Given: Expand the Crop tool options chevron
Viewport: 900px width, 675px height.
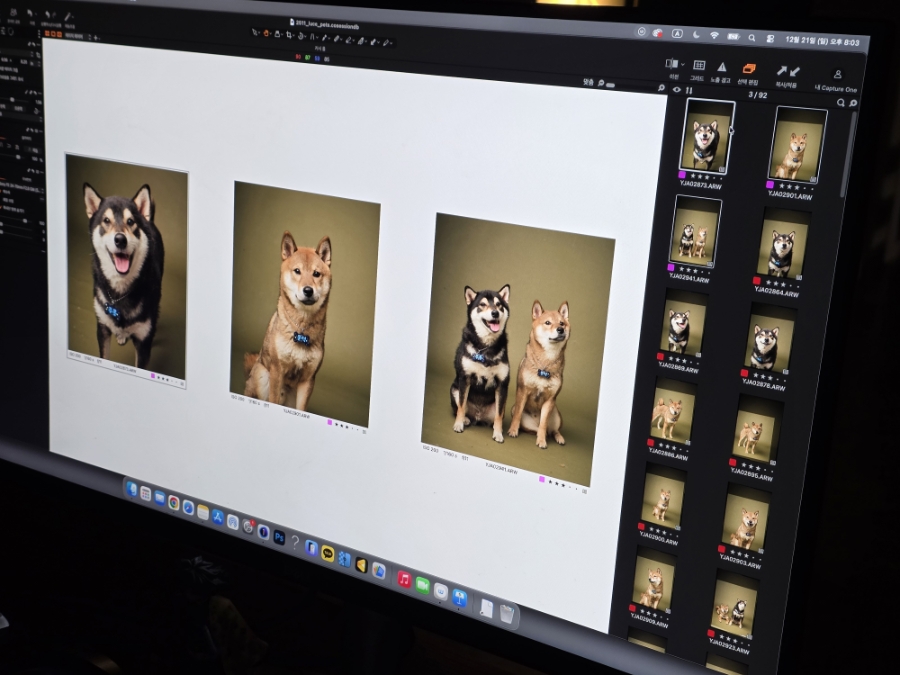Looking at the screenshot, I should tap(294, 36).
